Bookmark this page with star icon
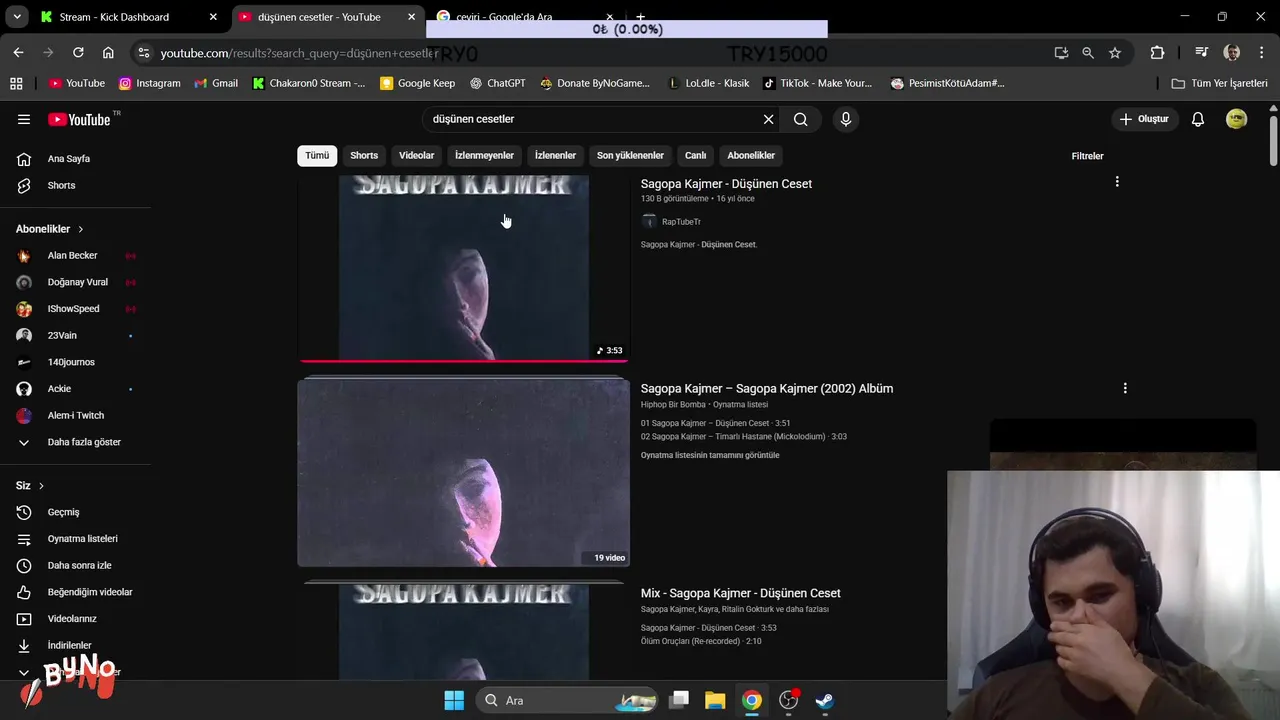Image resolution: width=1280 pixels, height=720 pixels. pos(1115,53)
